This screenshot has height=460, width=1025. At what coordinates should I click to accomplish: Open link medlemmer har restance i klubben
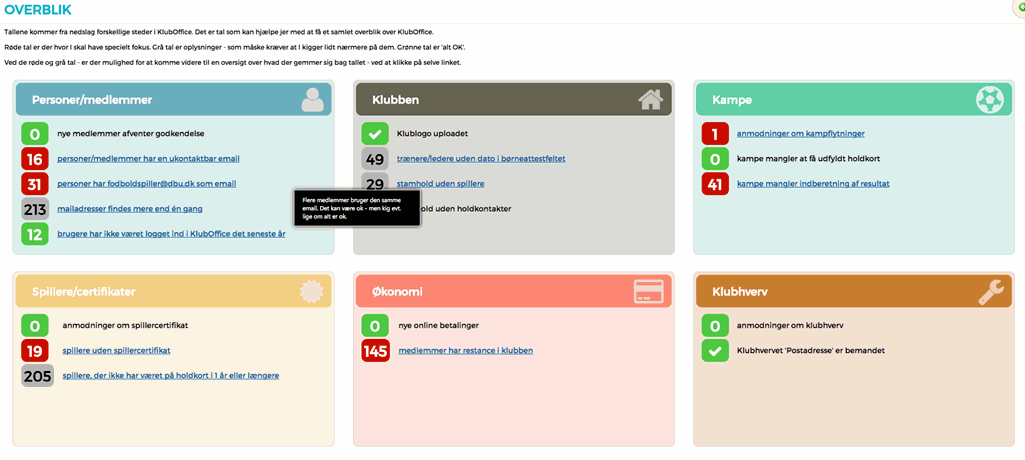tap(465, 350)
